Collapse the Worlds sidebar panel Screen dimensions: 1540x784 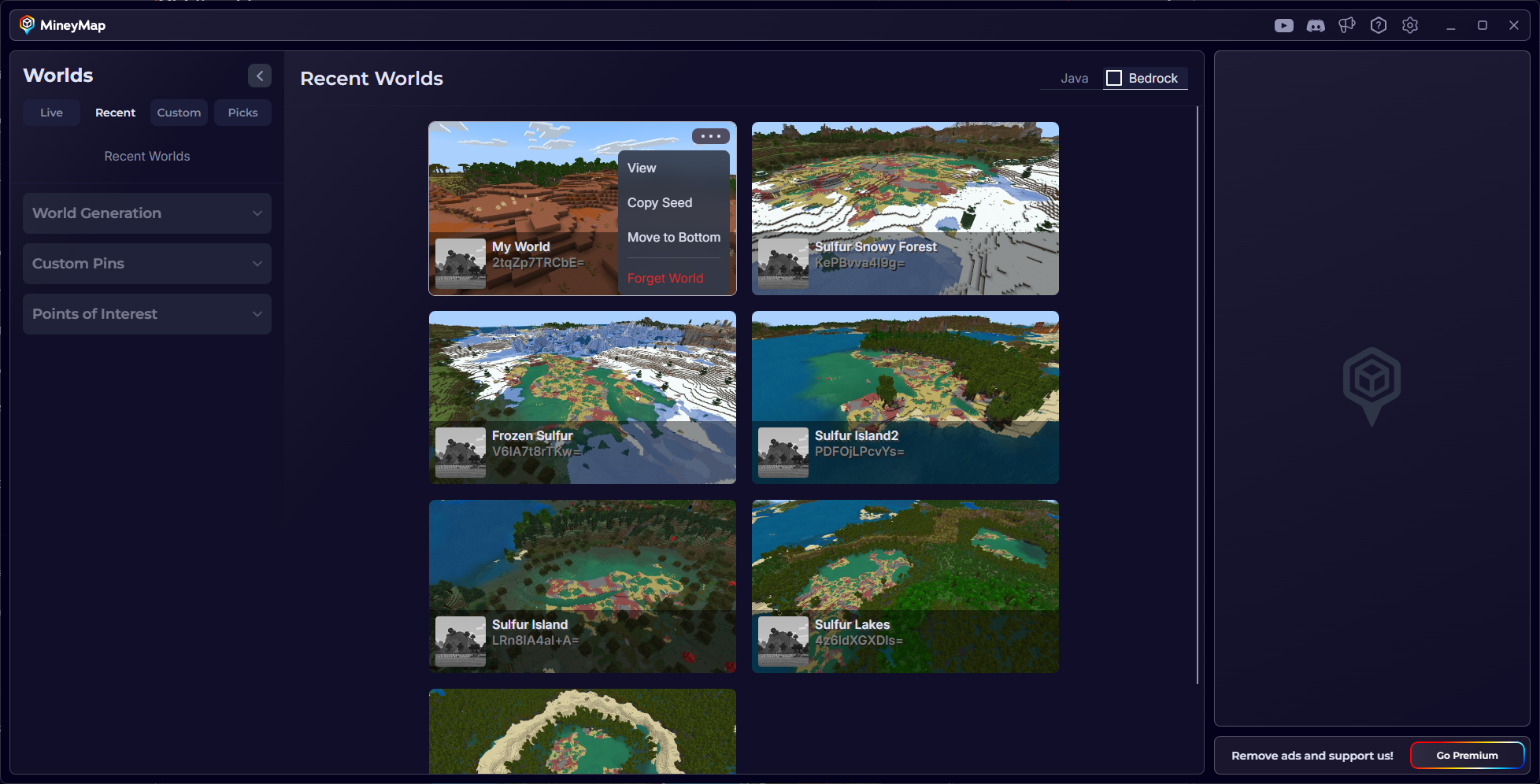point(260,76)
